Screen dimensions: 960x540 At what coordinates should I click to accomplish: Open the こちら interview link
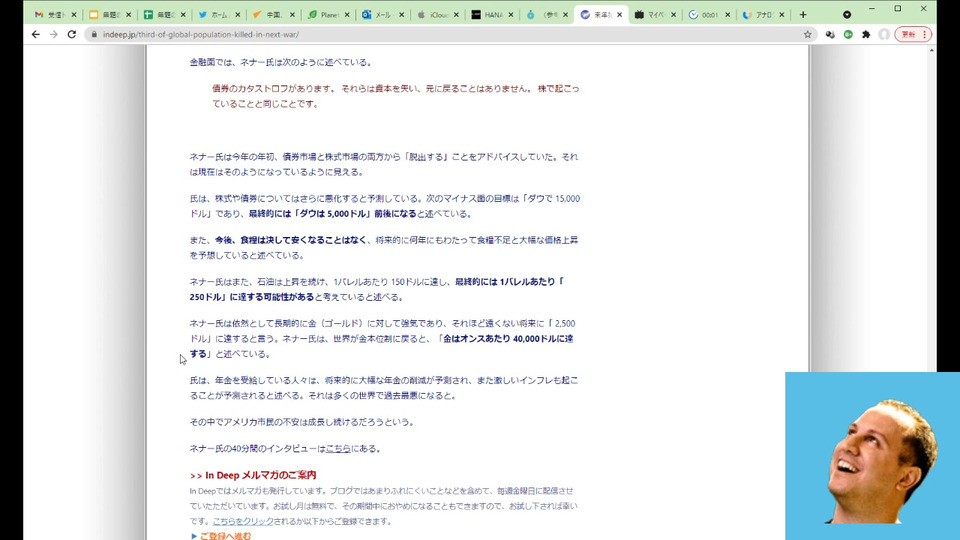pos(338,449)
